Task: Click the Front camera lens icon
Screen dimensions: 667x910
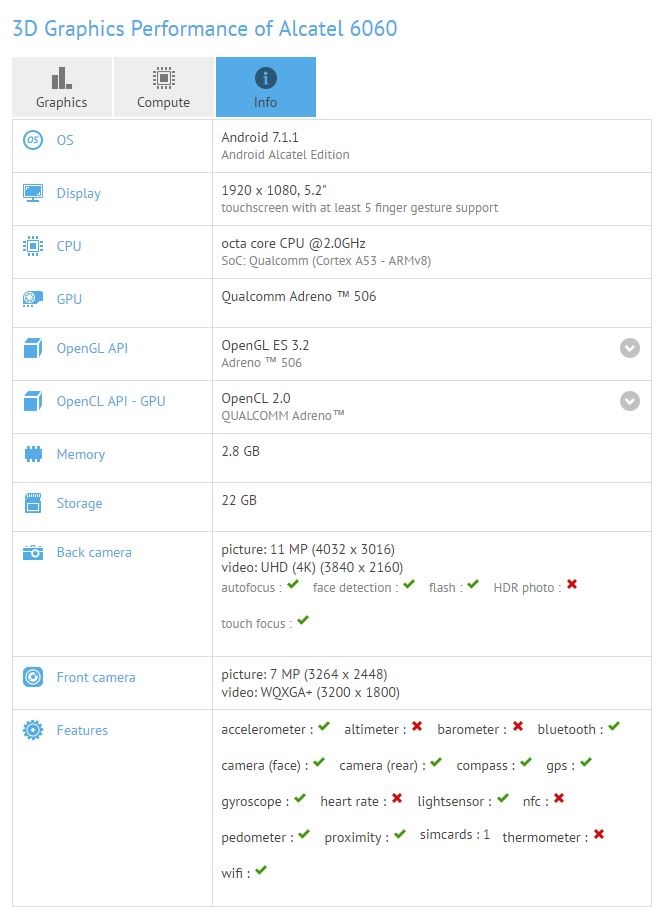Action: click(33, 677)
